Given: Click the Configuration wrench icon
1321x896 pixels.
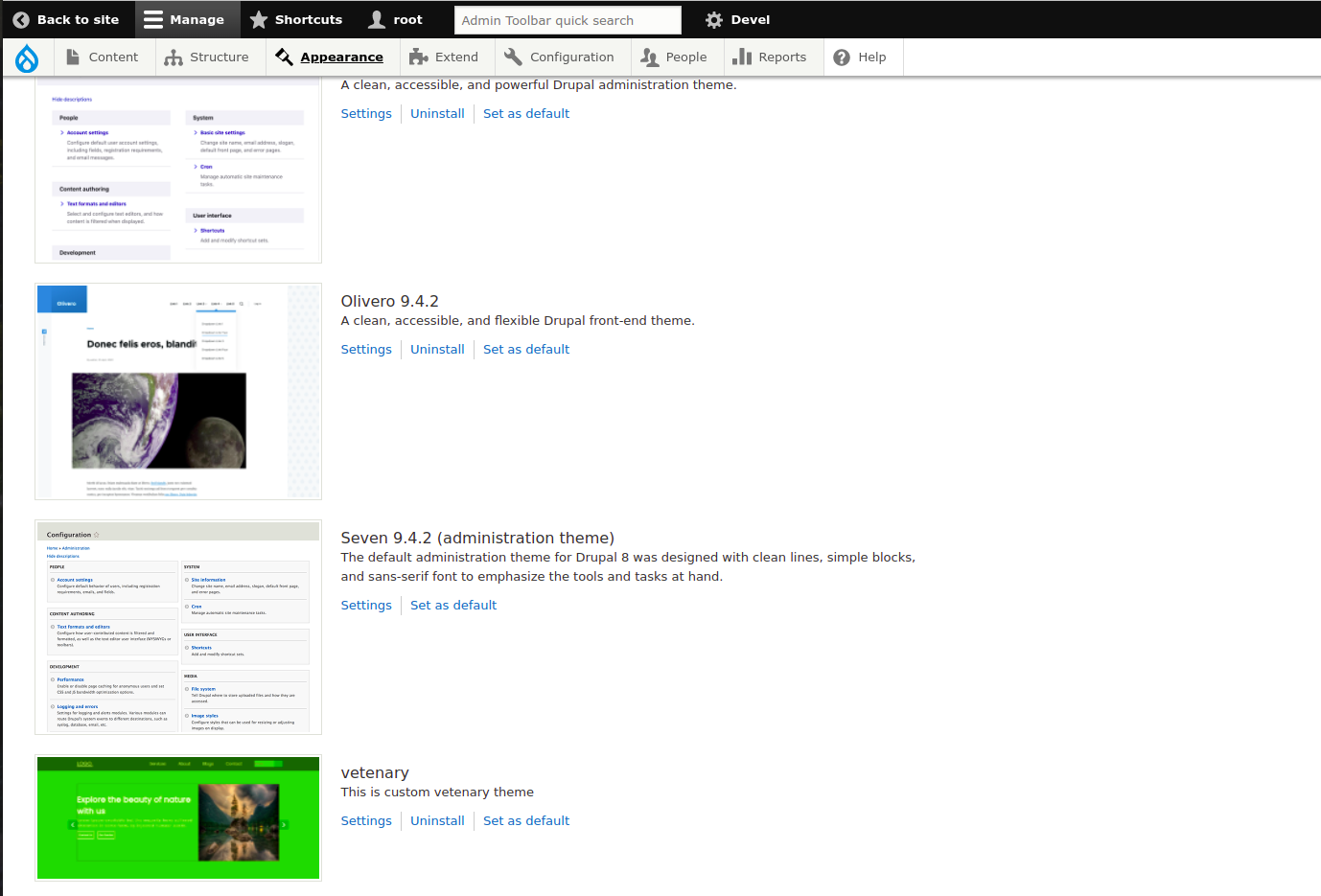Looking at the screenshot, I should (x=513, y=57).
